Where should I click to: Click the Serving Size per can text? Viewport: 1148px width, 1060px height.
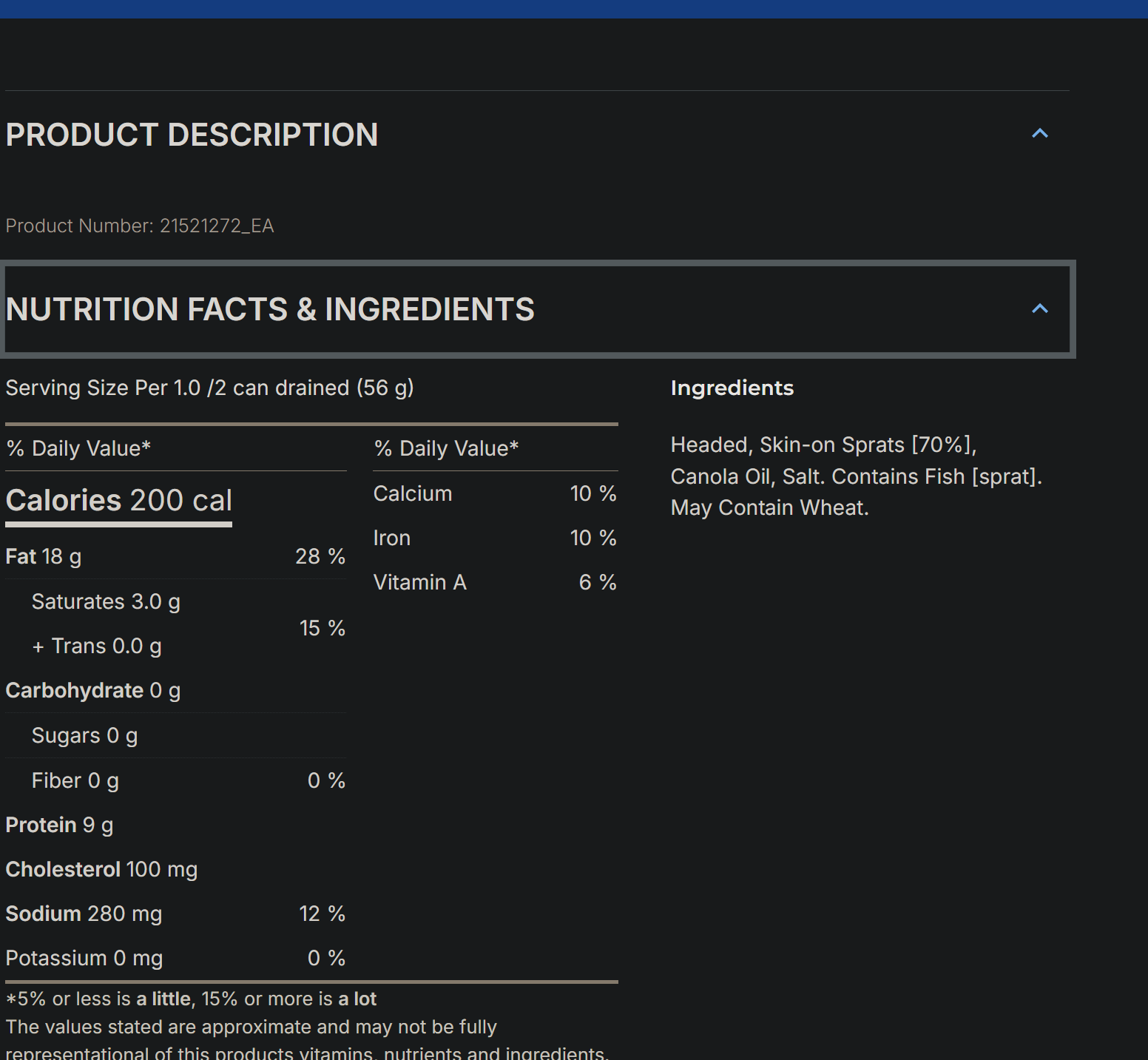point(209,388)
